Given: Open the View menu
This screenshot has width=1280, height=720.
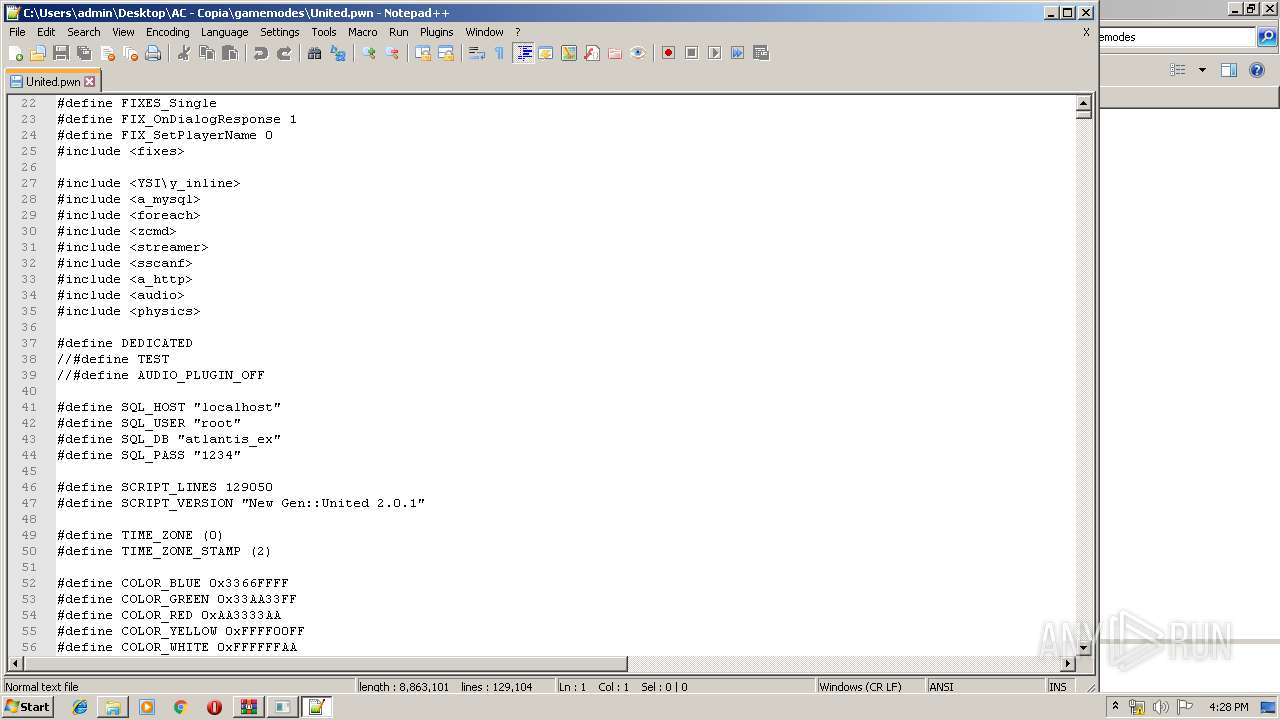Looking at the screenshot, I should click(x=123, y=32).
